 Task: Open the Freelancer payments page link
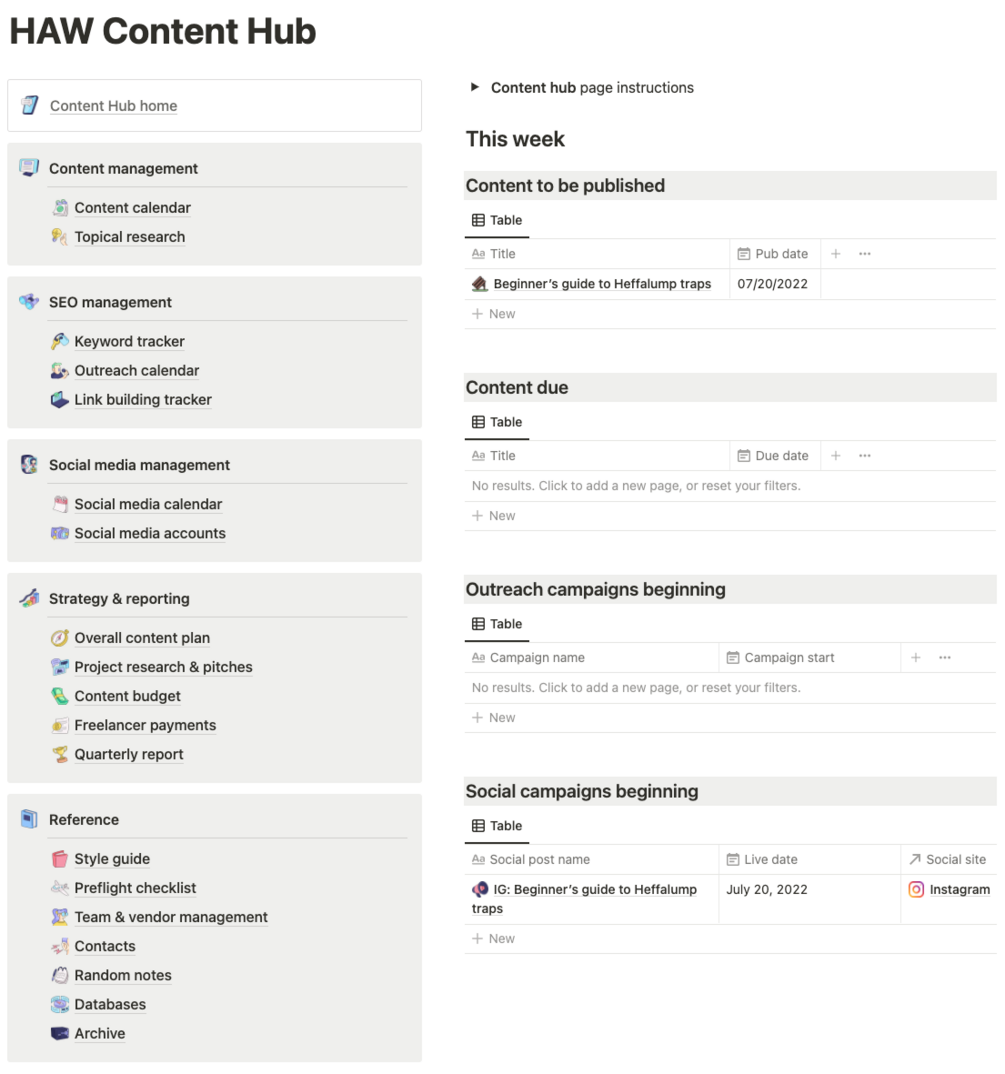145,725
